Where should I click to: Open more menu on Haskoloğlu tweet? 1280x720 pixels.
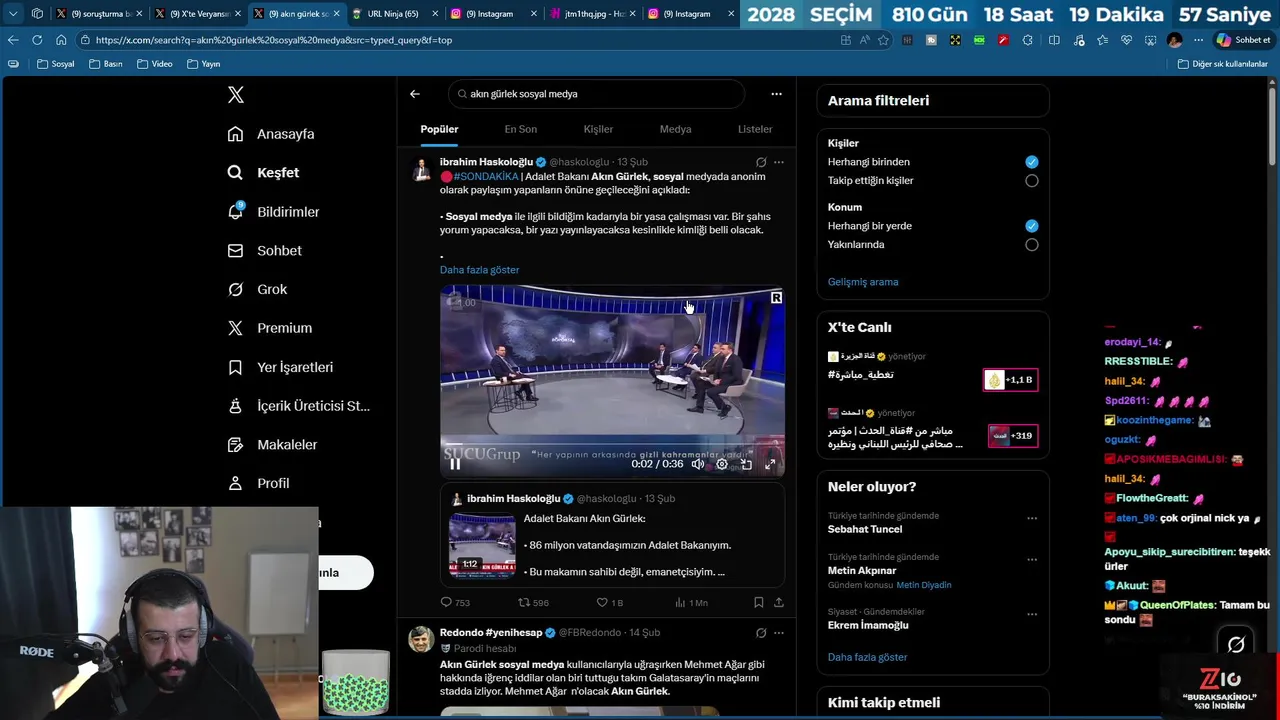click(779, 162)
